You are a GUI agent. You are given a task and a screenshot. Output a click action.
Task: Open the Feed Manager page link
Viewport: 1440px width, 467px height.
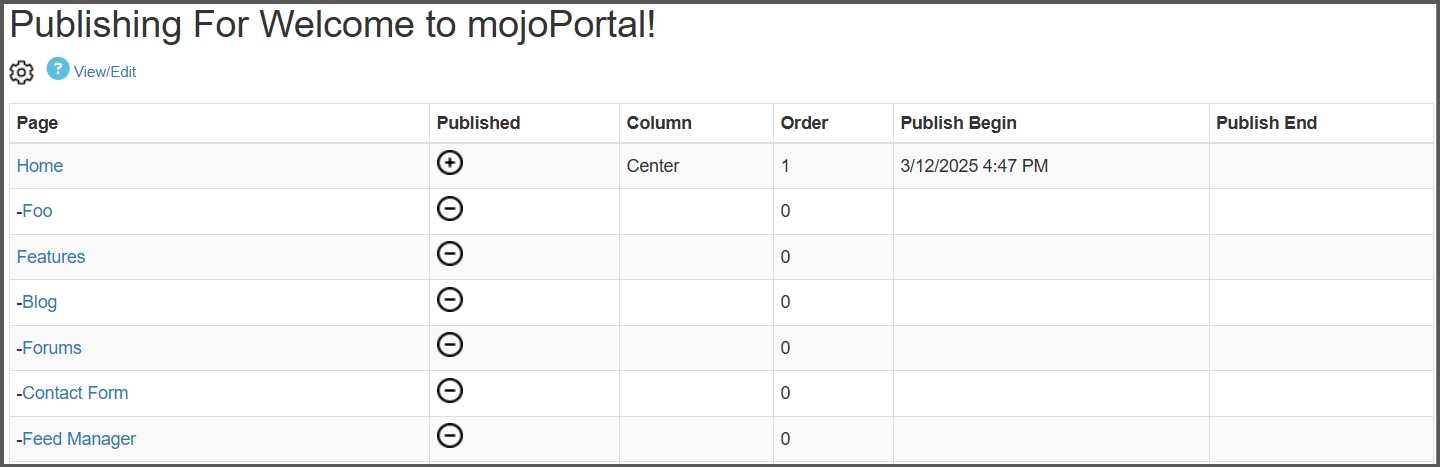[79, 439]
